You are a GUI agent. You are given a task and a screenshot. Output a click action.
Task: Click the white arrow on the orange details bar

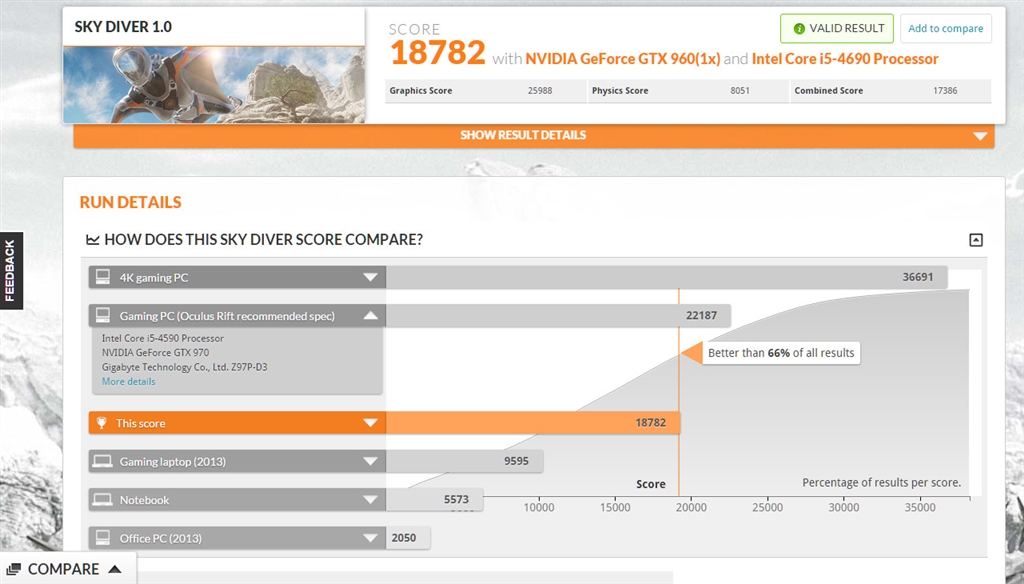pos(980,136)
